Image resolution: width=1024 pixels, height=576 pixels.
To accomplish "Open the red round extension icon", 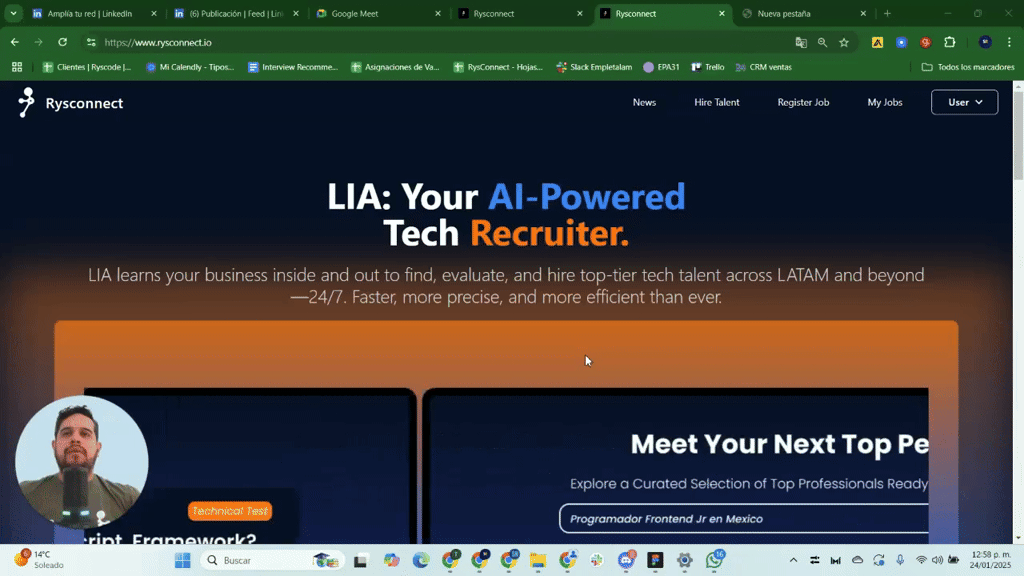I will pyautogui.click(x=925, y=42).
